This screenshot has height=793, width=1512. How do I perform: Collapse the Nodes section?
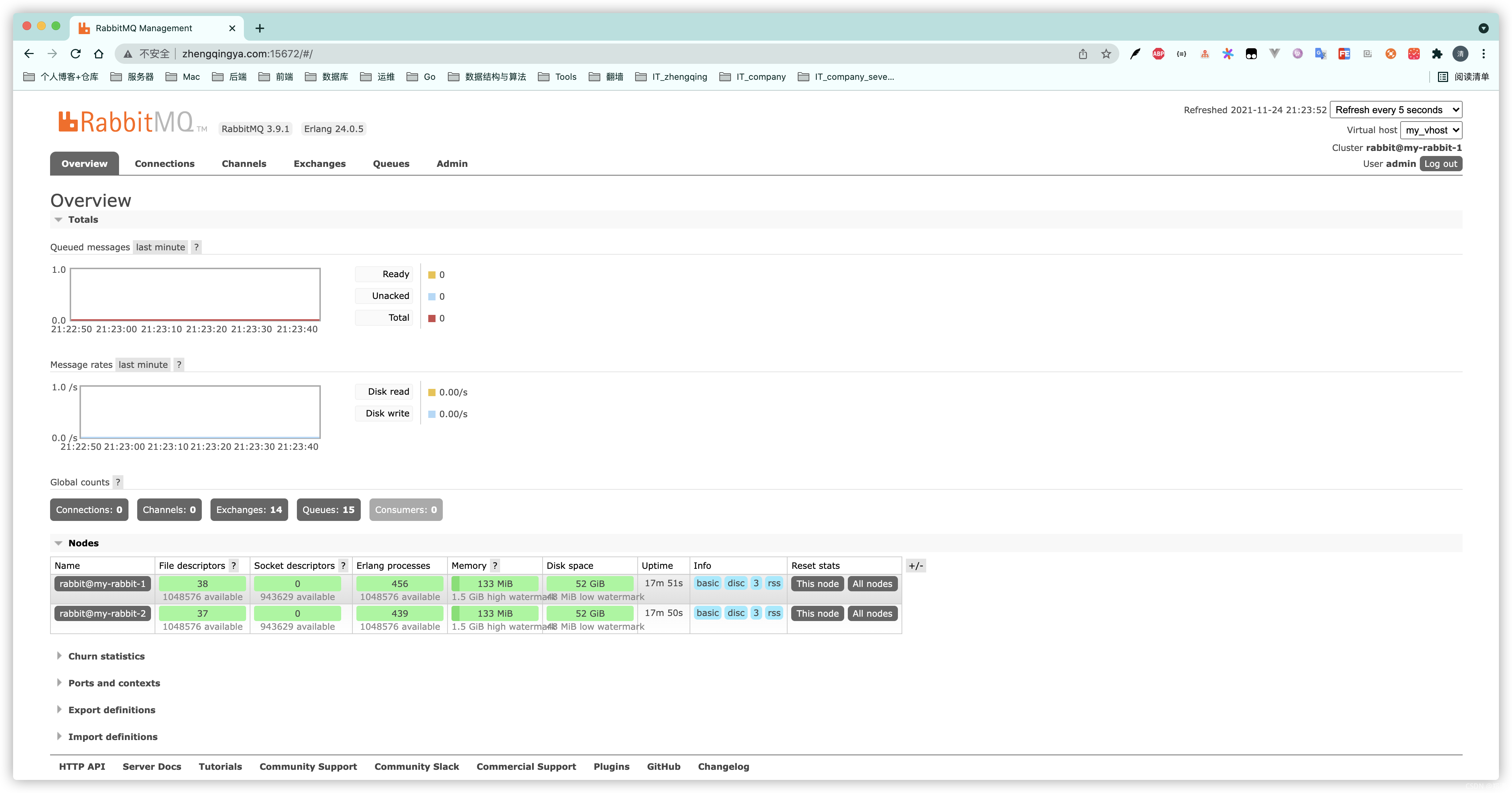tap(83, 544)
